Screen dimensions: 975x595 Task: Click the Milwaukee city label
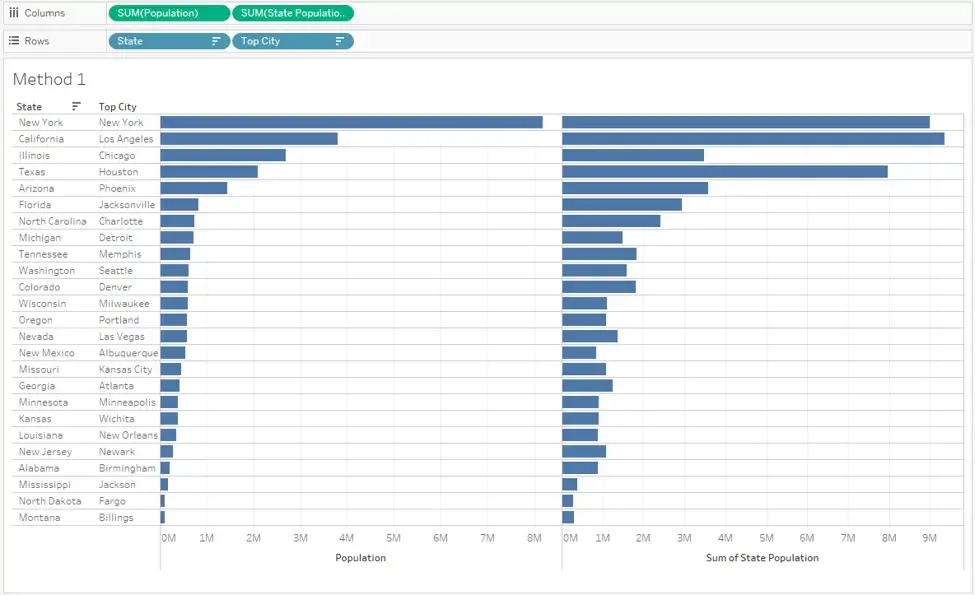point(124,303)
